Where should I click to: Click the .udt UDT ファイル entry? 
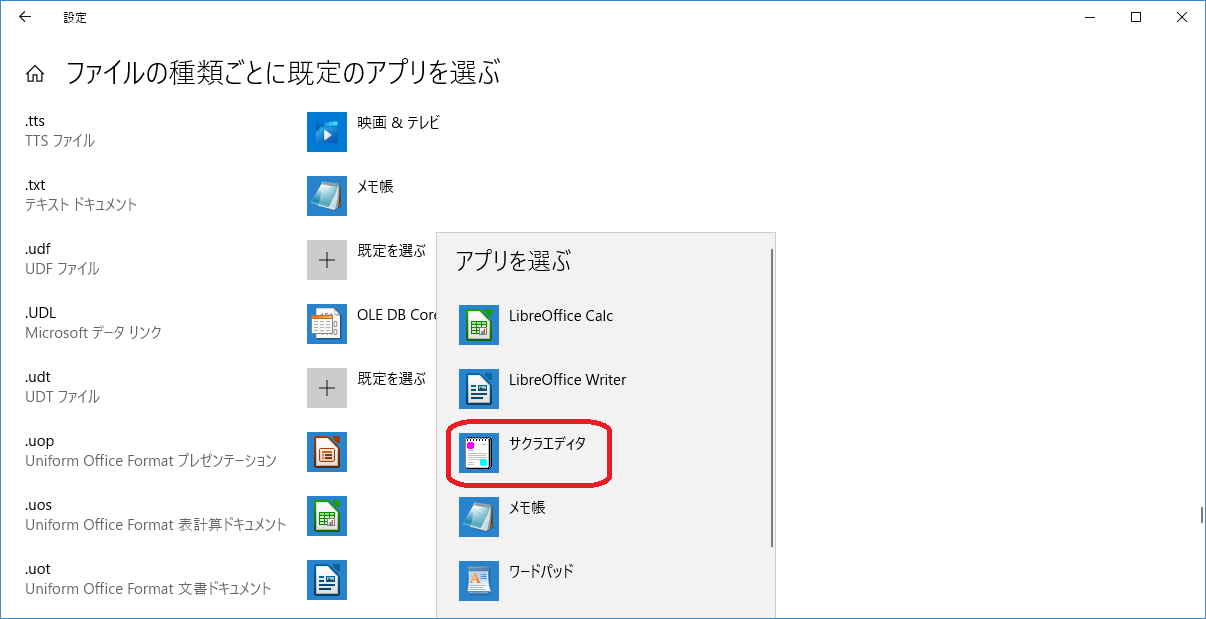[62, 387]
